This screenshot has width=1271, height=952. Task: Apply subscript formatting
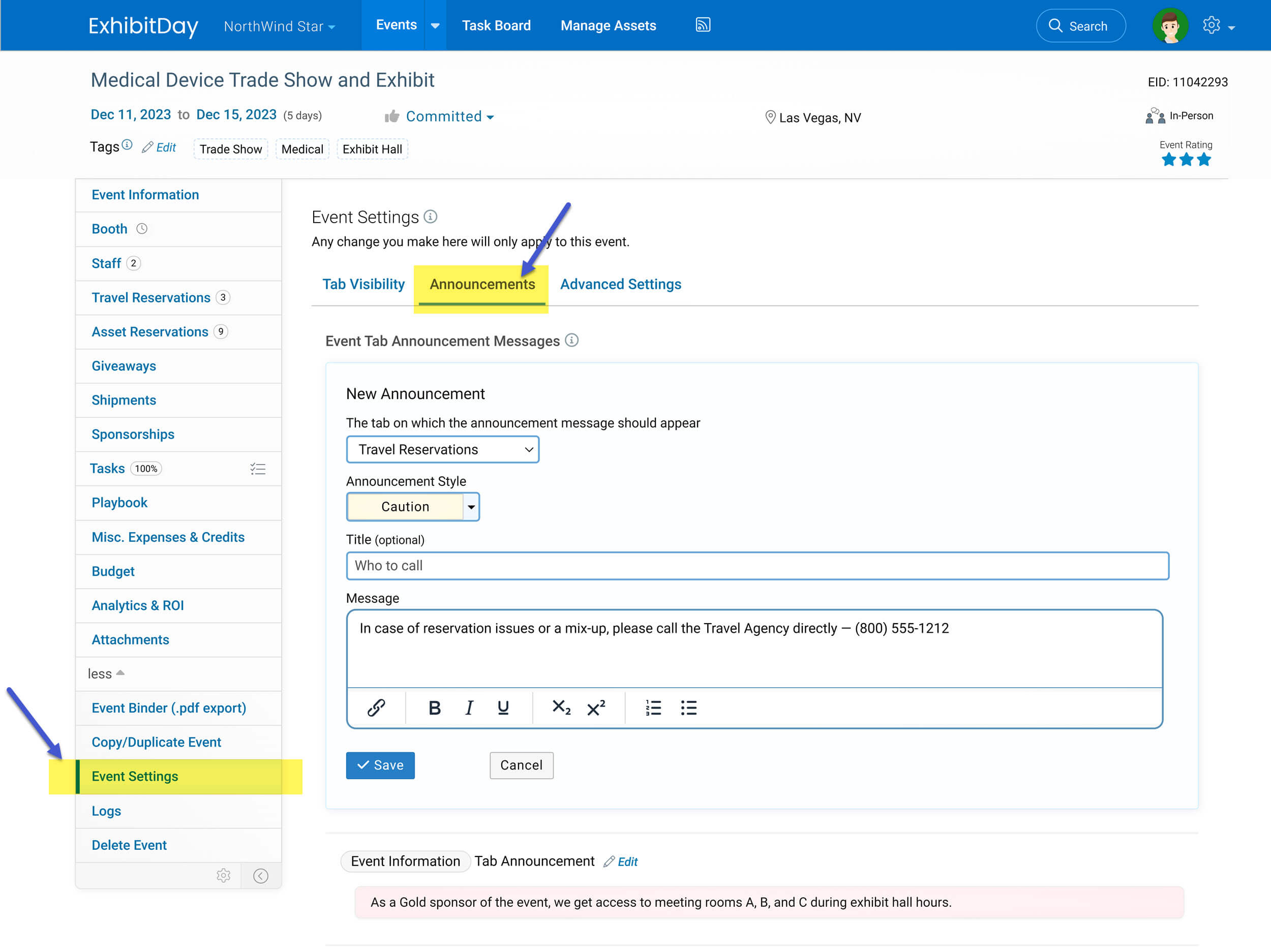561,707
